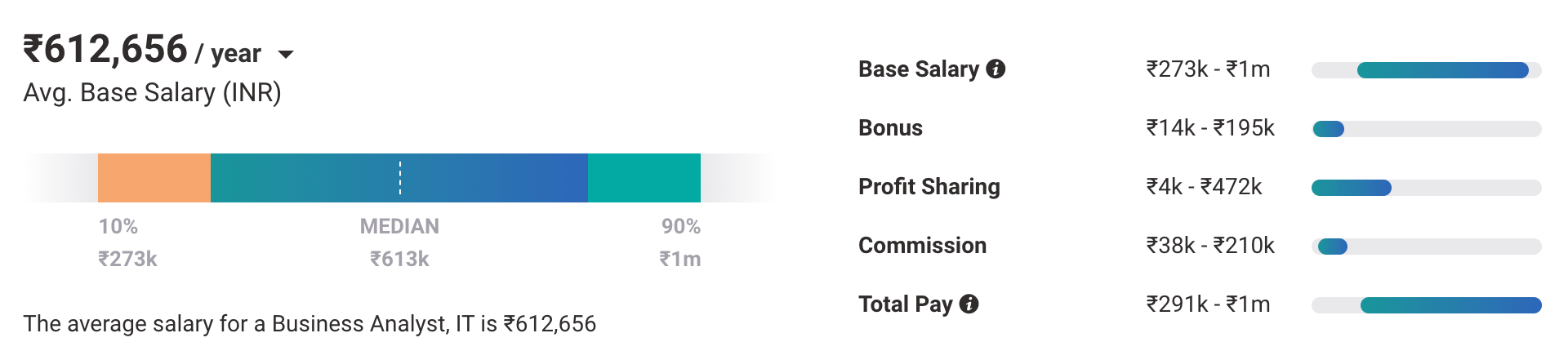Click the ₹38k - ₹210k commission range text
Image resolution: width=1568 pixels, height=351 pixels.
point(1209,246)
